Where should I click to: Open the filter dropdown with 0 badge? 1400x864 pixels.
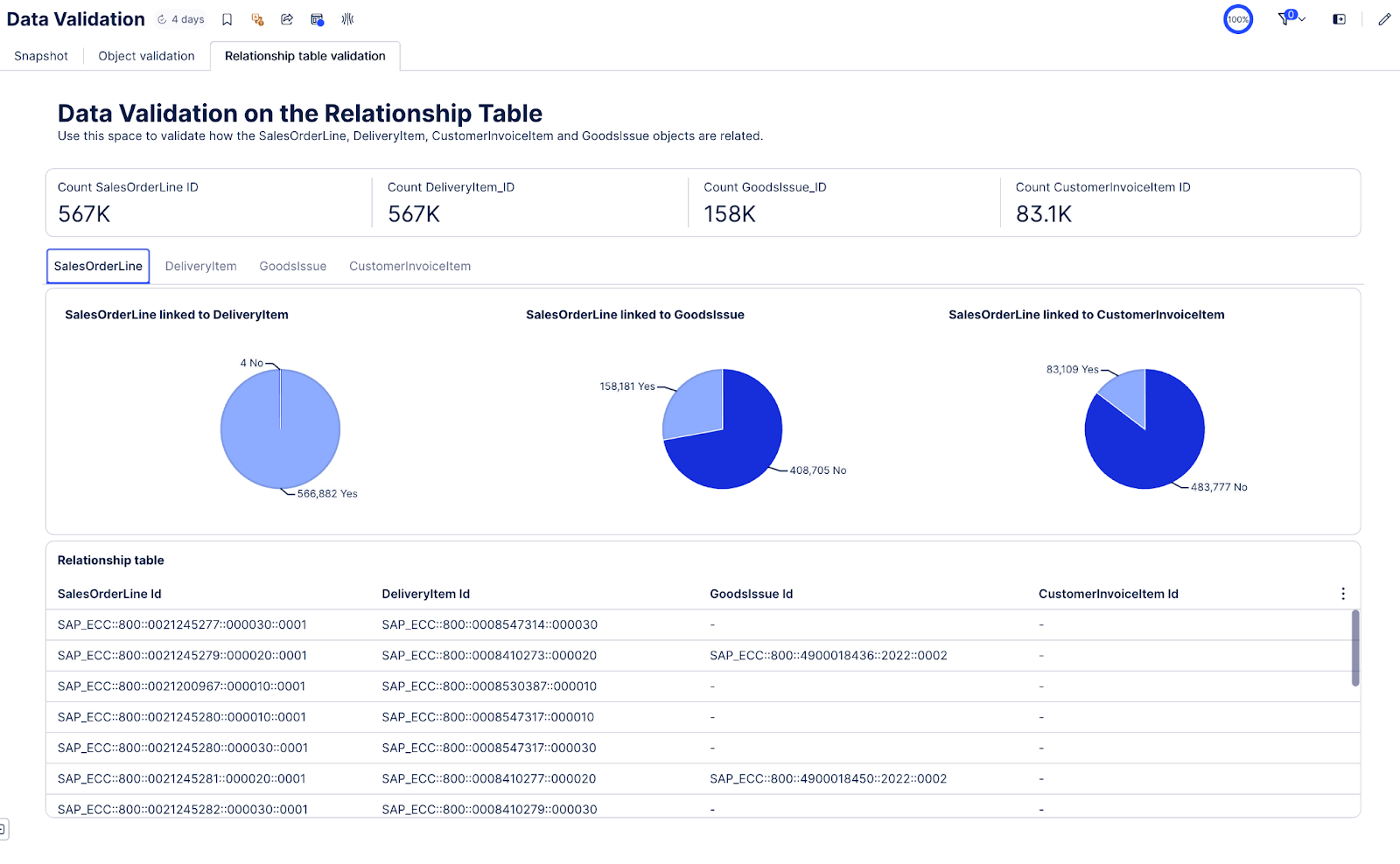(1291, 18)
